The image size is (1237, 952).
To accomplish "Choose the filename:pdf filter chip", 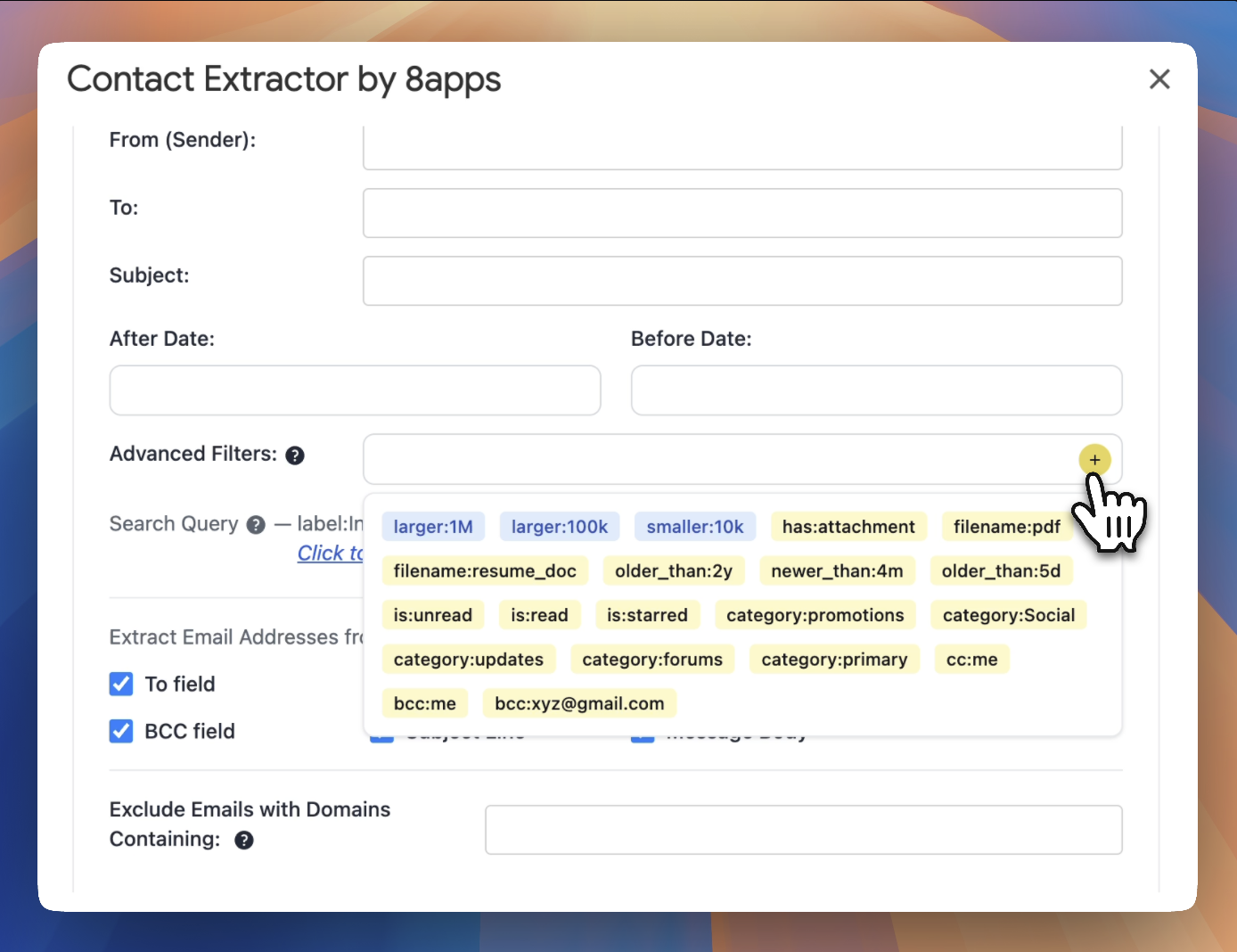I will tap(1006, 527).
